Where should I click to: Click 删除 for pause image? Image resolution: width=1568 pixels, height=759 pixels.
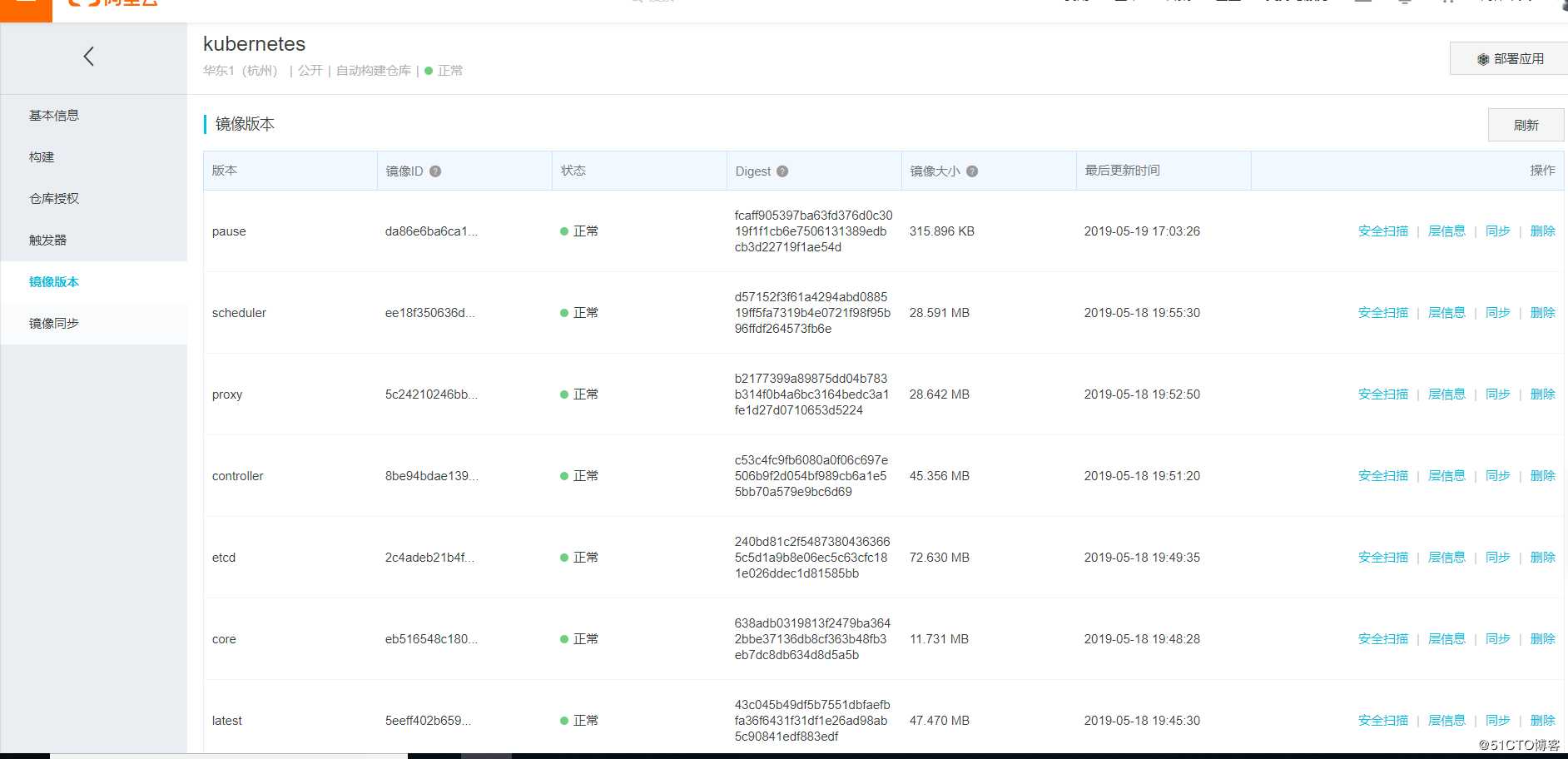point(1542,231)
